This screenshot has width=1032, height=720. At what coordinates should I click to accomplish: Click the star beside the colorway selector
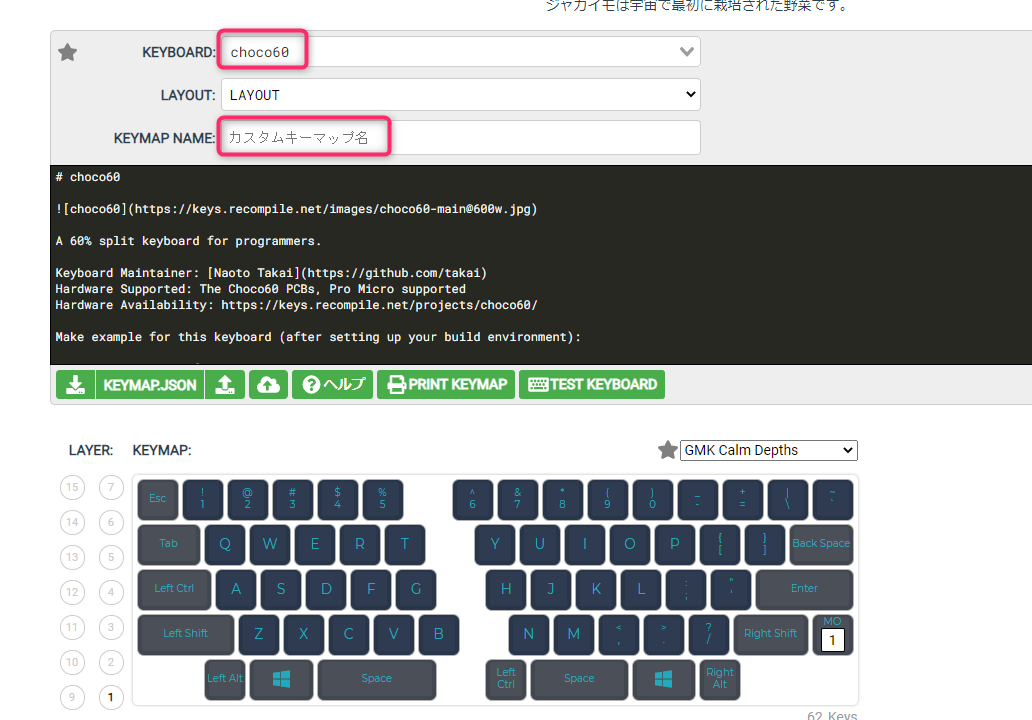(667, 450)
